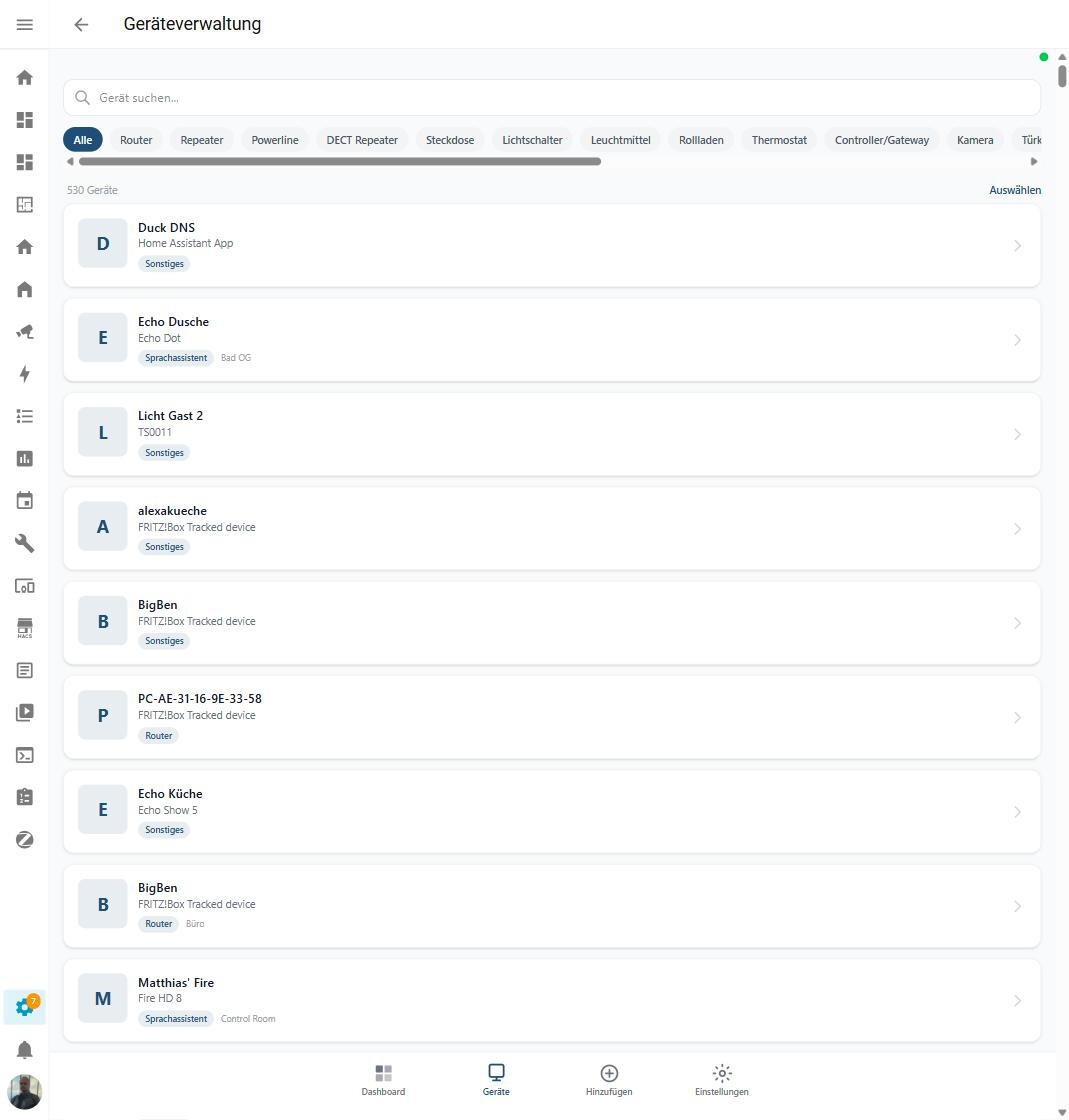The width and height of the screenshot is (1069, 1120).
Task: Toggle the Thermostat filter chip
Action: point(779,140)
